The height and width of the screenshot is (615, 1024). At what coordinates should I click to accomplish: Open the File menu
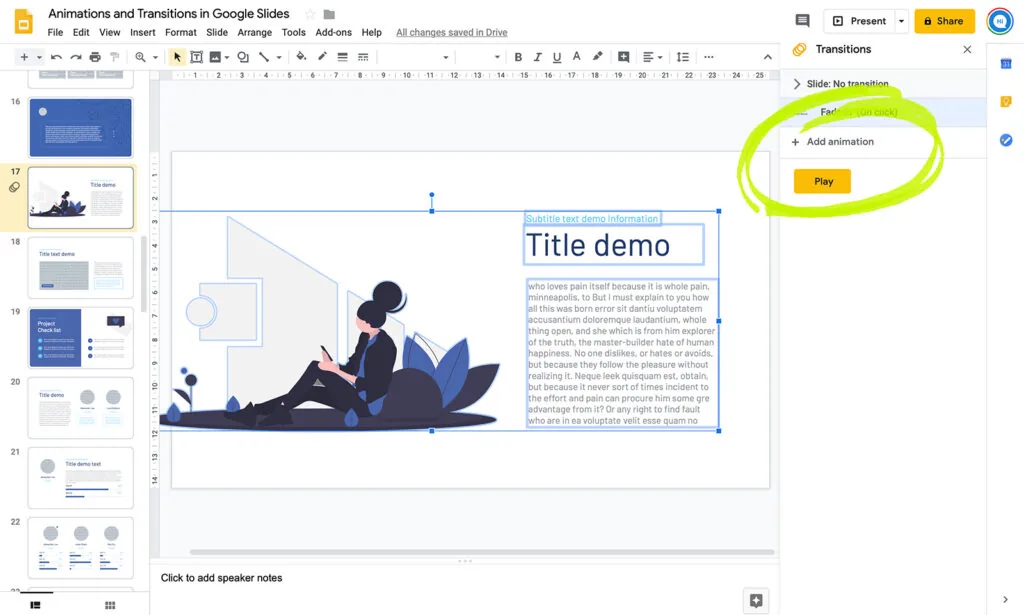tap(56, 32)
